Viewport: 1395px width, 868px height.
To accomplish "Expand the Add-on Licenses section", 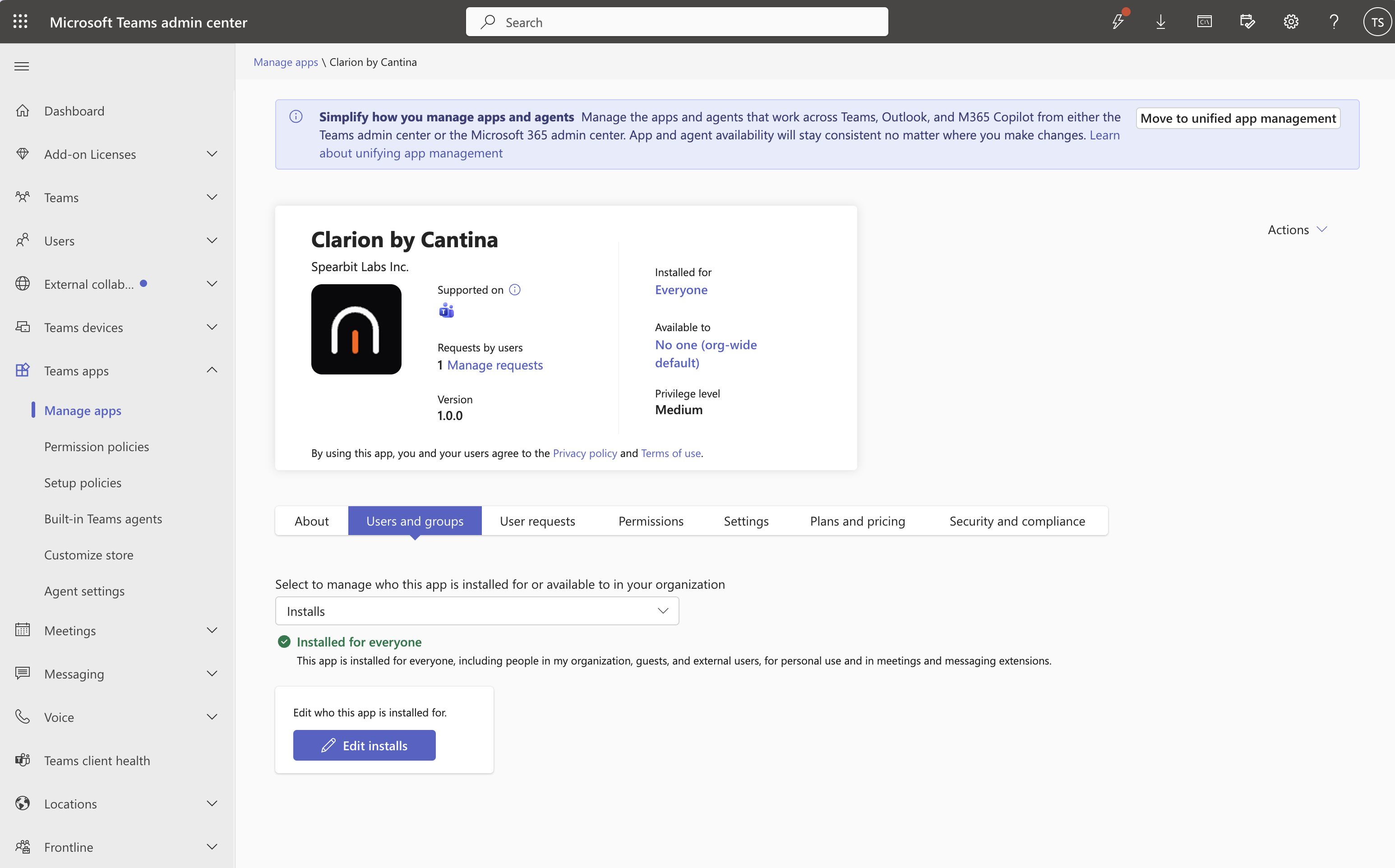I will (x=212, y=154).
